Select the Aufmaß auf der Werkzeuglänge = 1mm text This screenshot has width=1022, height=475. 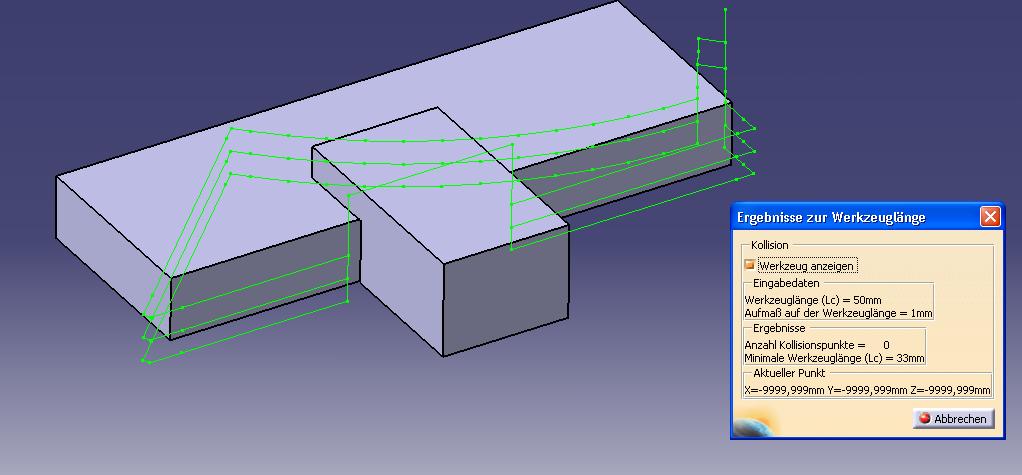[838, 313]
